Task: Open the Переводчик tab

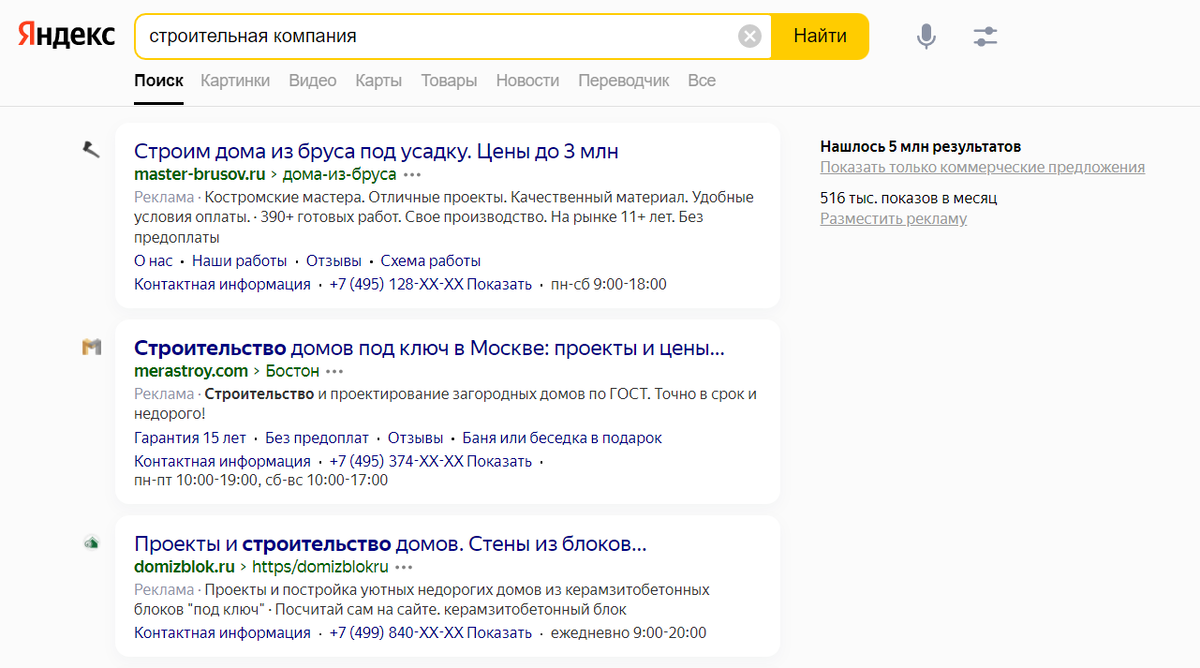Action: [x=624, y=81]
